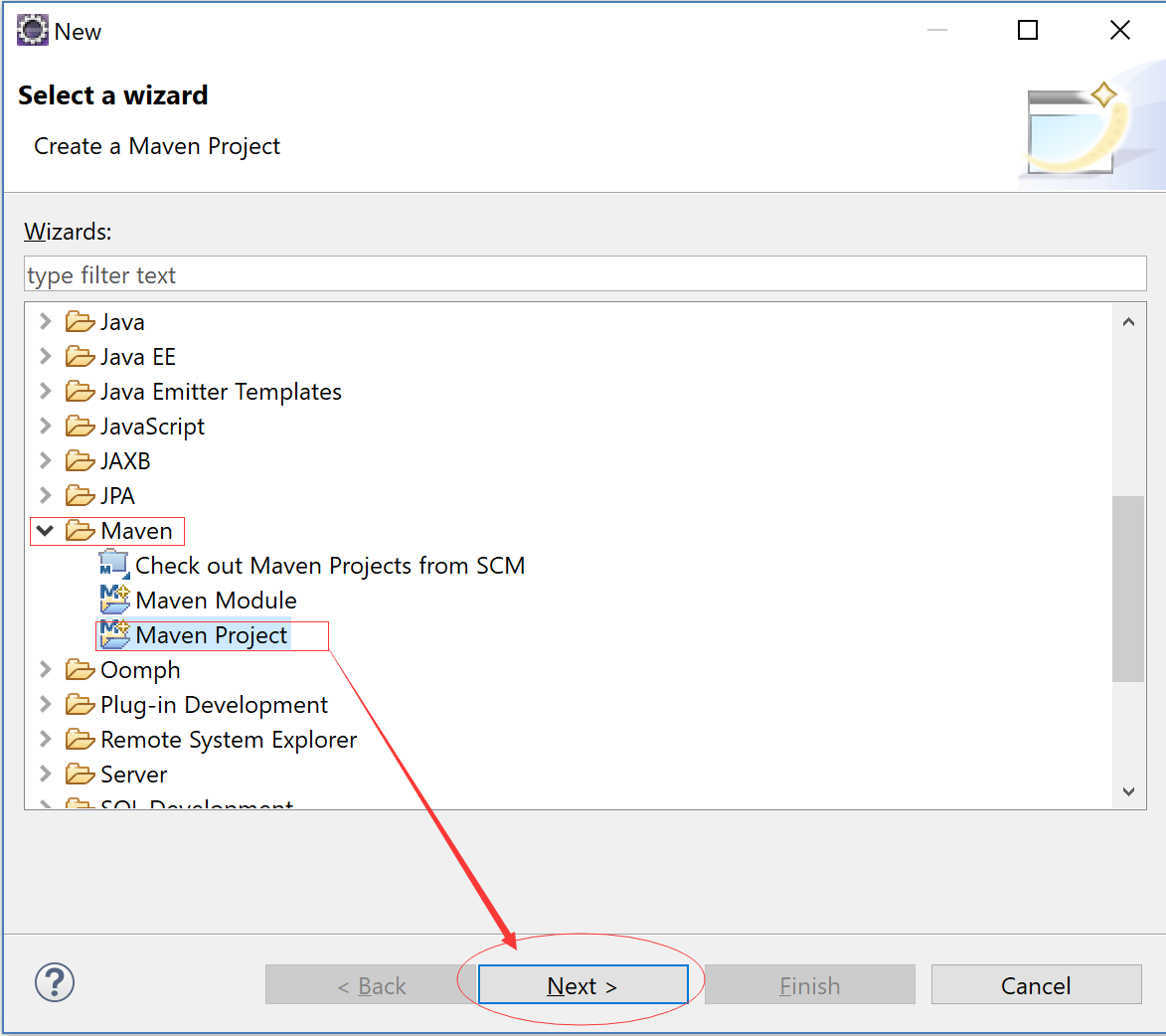Select the JavaScript tree entry
The width and height of the screenshot is (1166, 1036).
152,427
